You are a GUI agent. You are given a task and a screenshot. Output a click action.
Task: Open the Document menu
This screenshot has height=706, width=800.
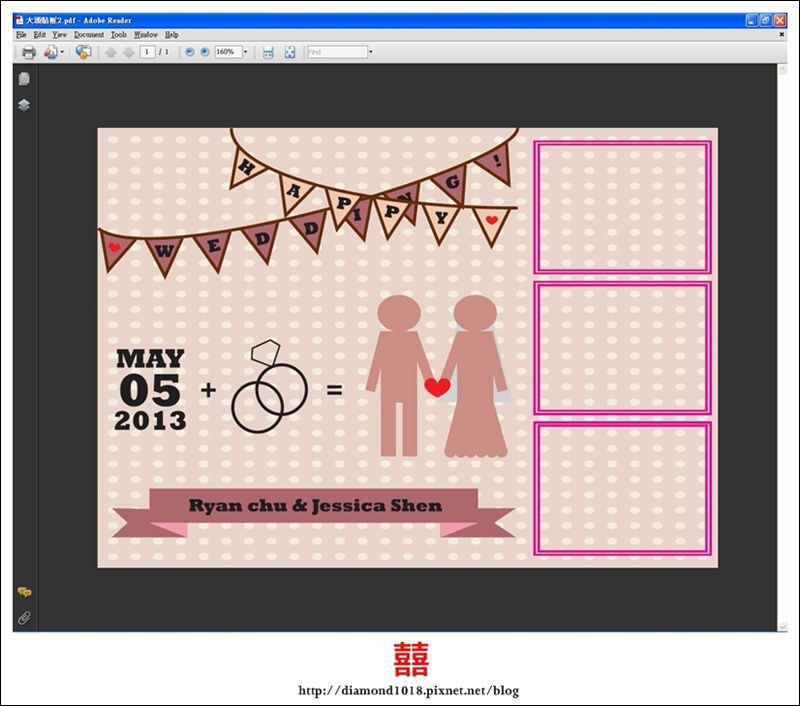click(88, 35)
